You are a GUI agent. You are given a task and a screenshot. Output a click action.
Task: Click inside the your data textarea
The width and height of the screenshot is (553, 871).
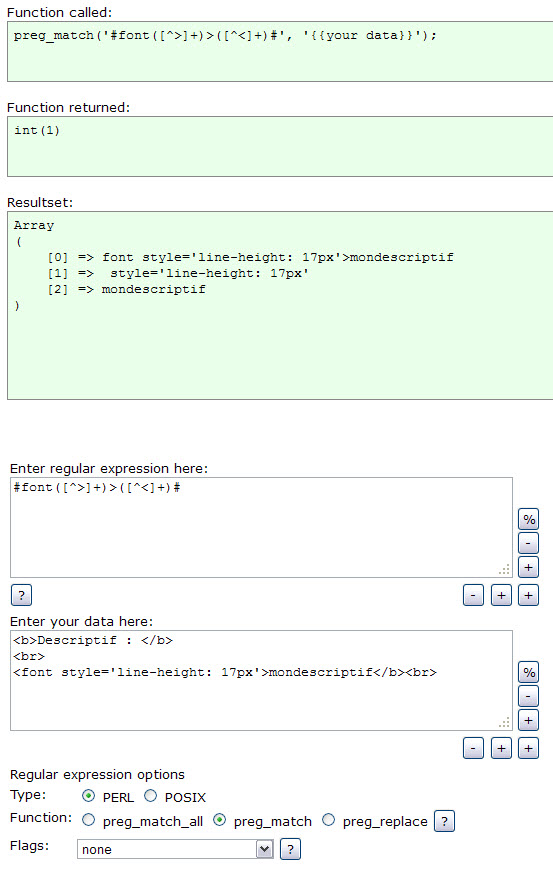point(261,680)
